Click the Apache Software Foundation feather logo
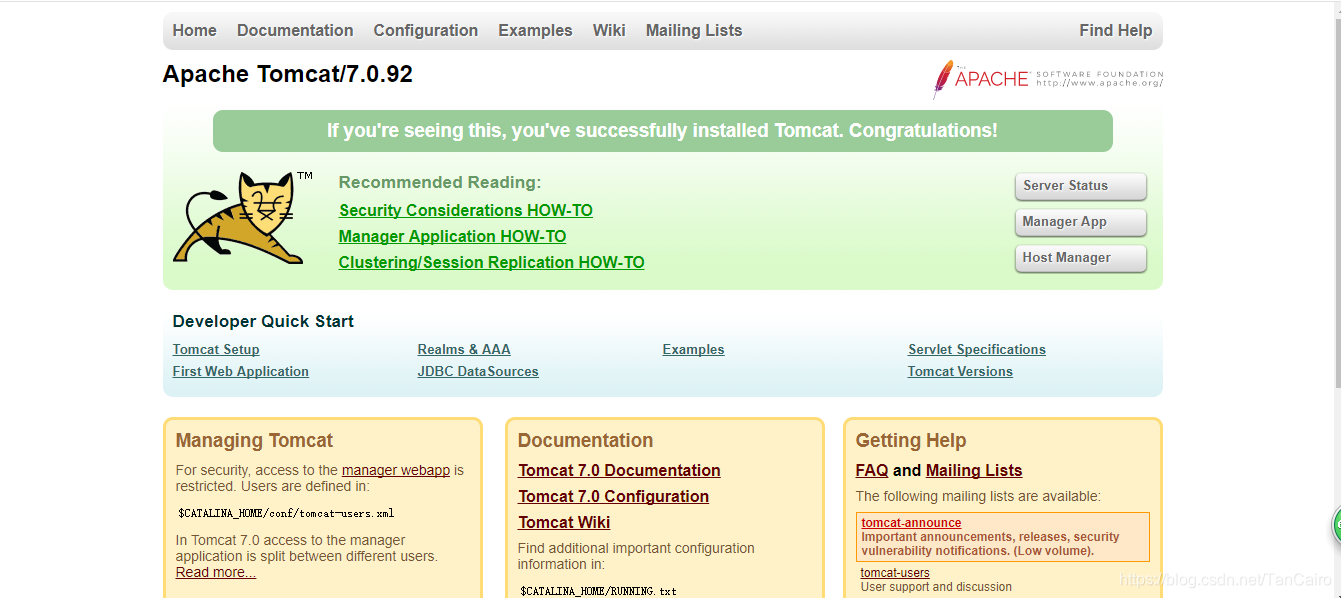The width and height of the screenshot is (1341, 598). (x=1048, y=79)
